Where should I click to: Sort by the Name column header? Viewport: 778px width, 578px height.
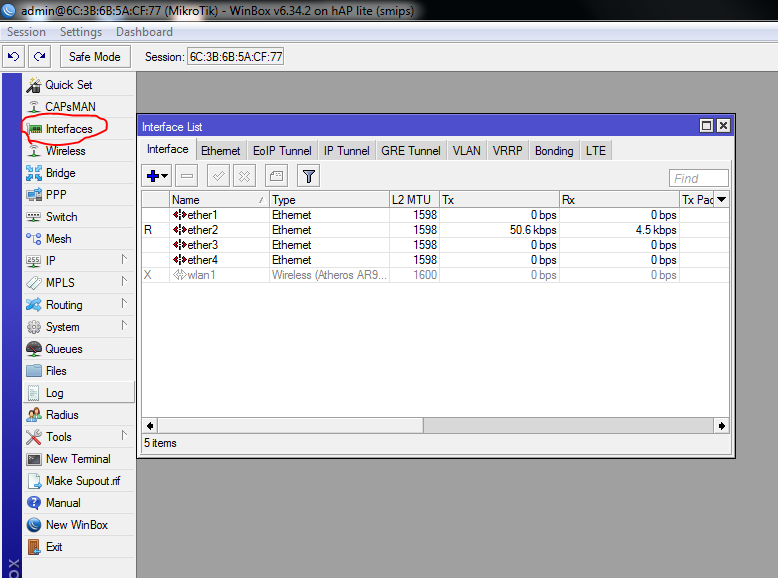click(x=219, y=199)
